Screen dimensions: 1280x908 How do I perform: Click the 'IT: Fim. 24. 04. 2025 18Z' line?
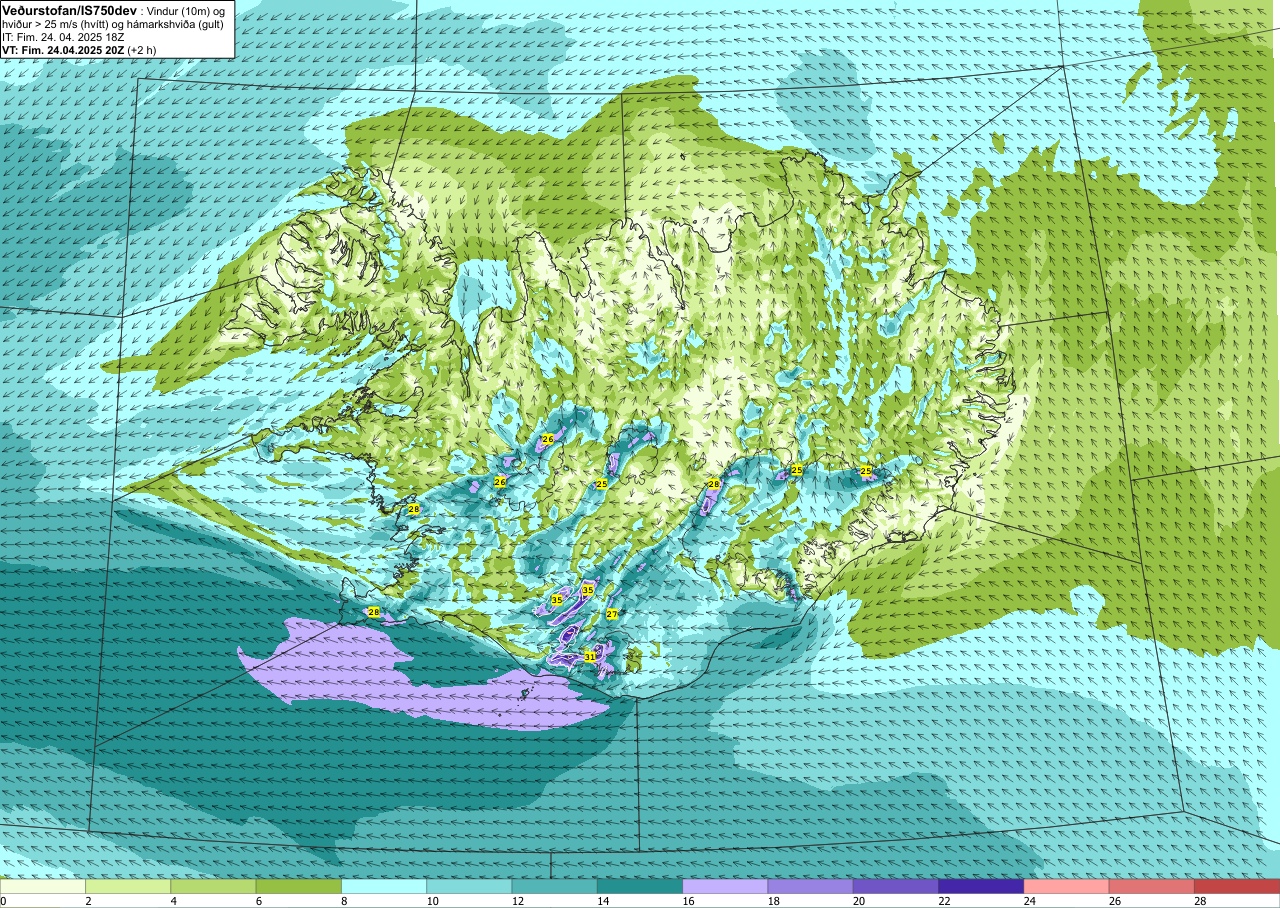(63, 36)
